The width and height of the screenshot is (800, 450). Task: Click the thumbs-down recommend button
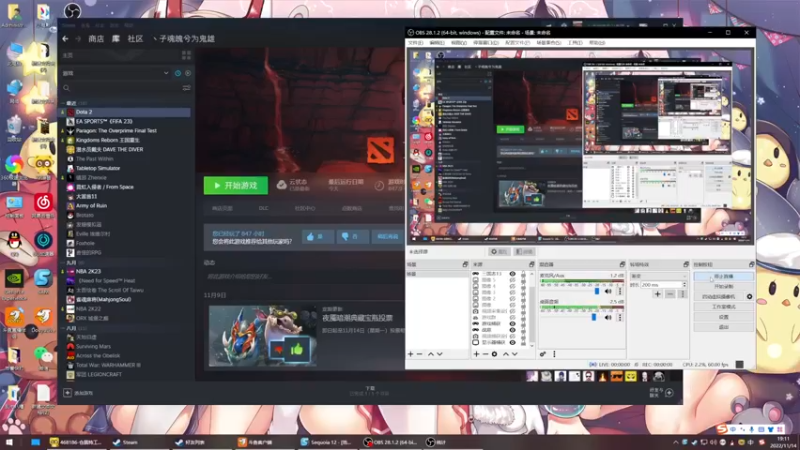pos(351,237)
